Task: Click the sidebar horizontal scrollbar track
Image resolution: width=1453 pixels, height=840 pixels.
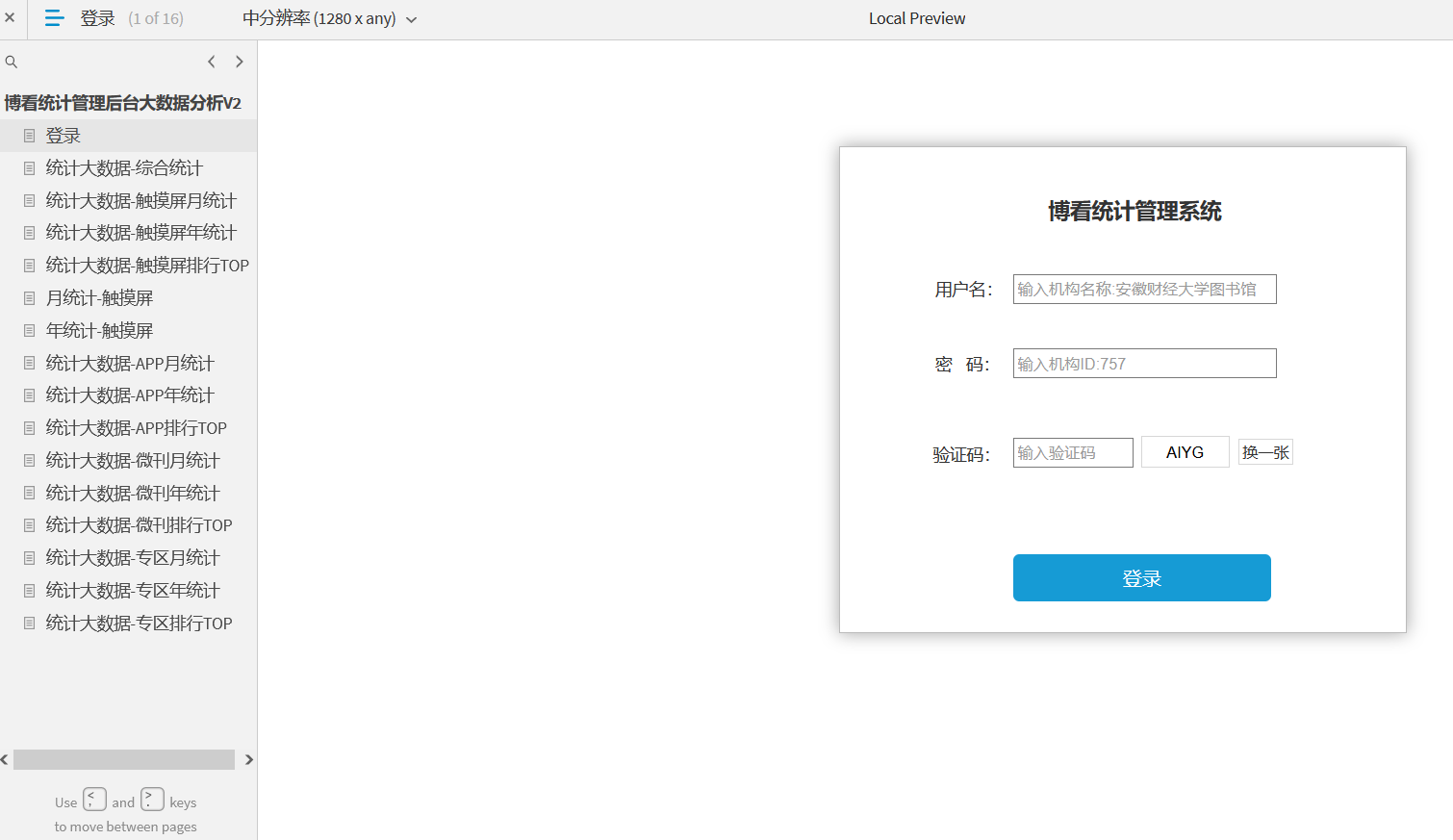Action: tap(124, 759)
